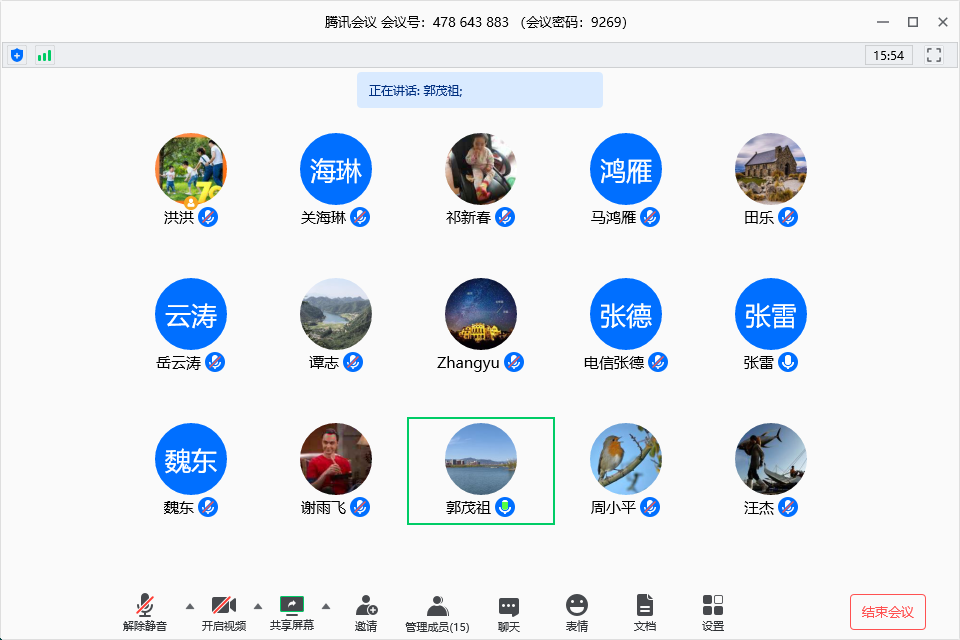Expand audio options arrow beside unmute

point(190,606)
